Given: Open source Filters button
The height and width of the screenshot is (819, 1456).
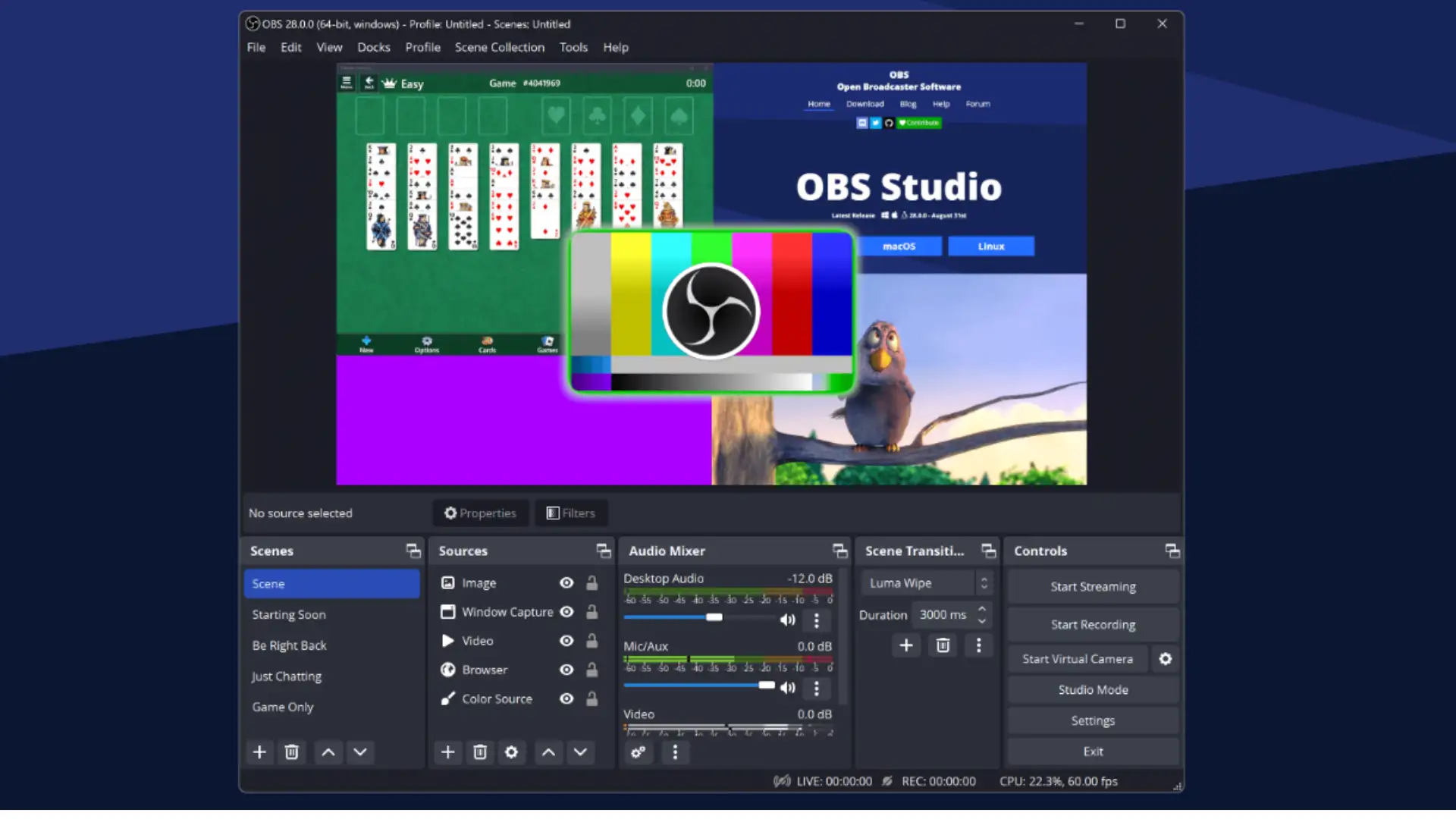Looking at the screenshot, I should [x=570, y=513].
